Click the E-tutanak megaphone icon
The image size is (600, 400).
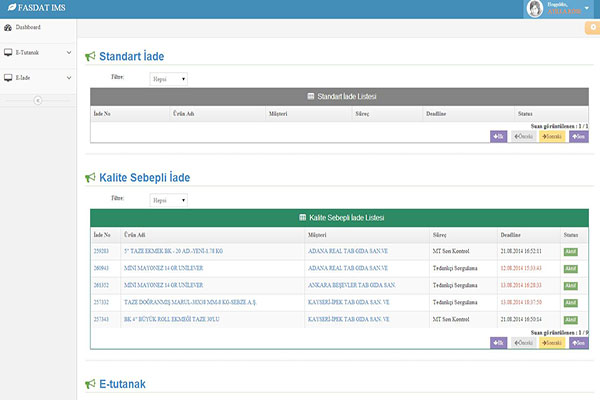[x=90, y=384]
